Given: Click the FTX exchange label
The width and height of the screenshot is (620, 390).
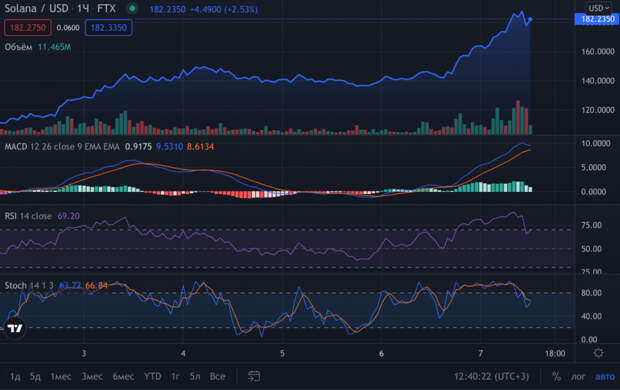Looking at the screenshot, I should pos(106,8).
